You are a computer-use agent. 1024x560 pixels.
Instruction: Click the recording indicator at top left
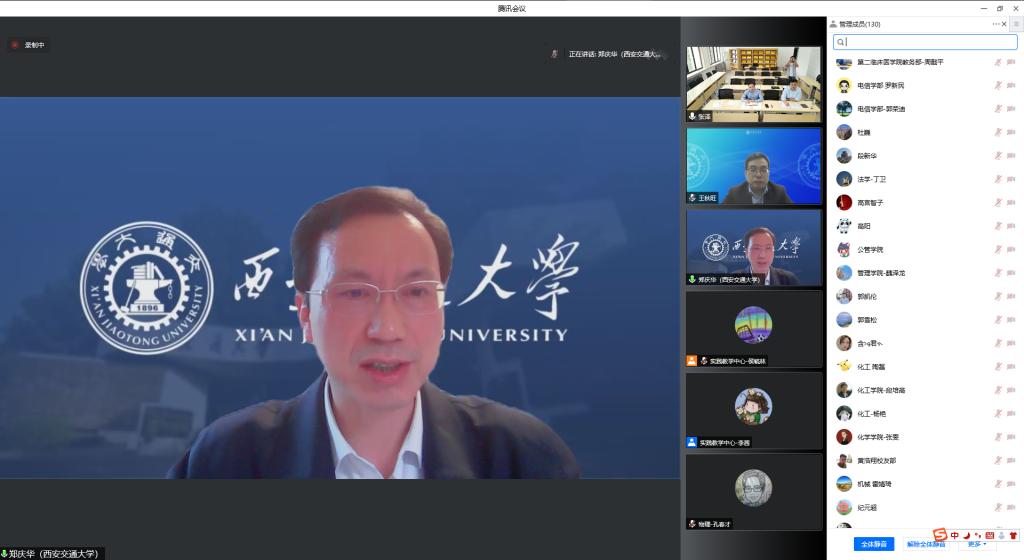pyautogui.click(x=28, y=45)
